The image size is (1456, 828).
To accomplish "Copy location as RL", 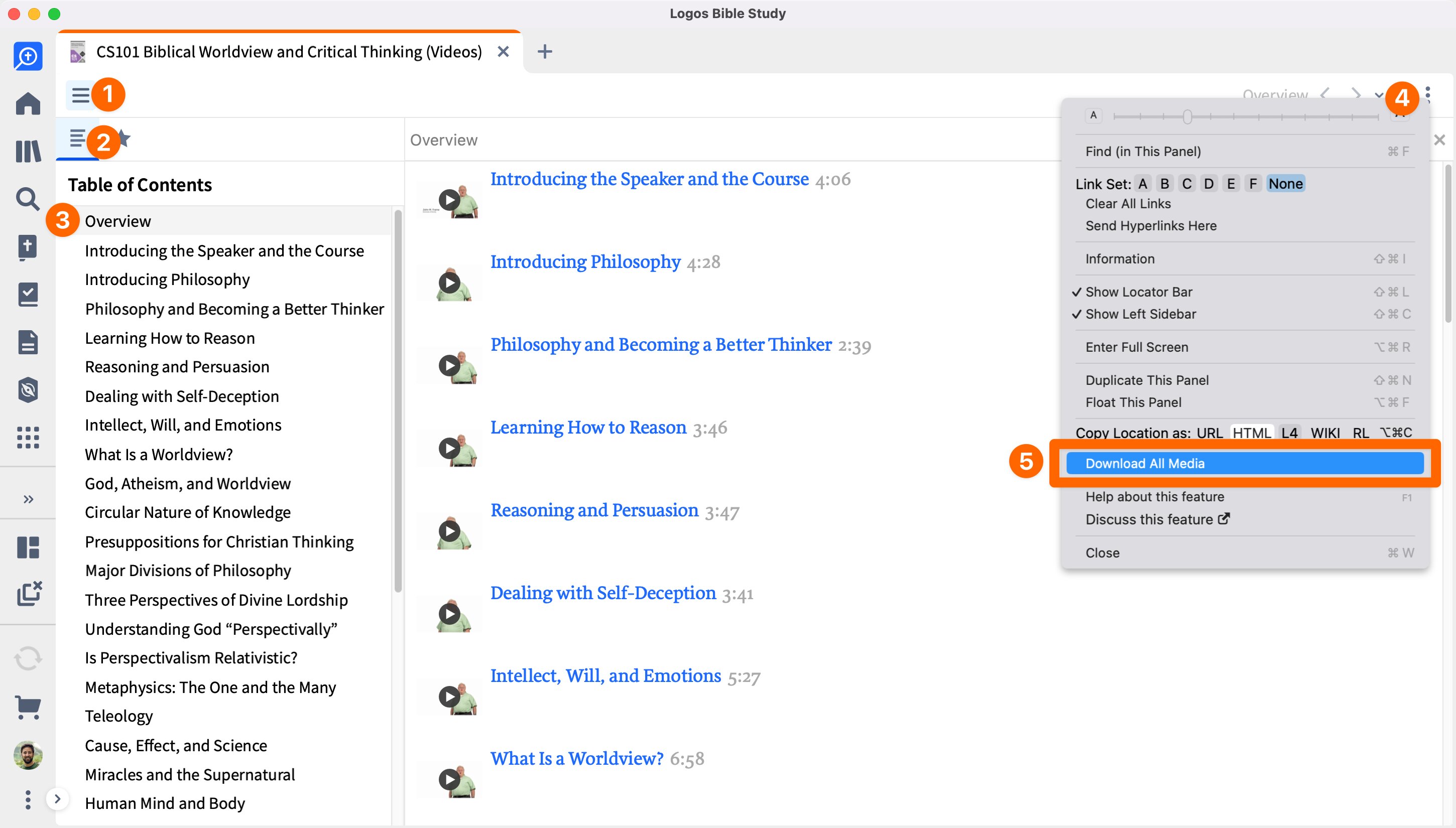I will pyautogui.click(x=1361, y=433).
